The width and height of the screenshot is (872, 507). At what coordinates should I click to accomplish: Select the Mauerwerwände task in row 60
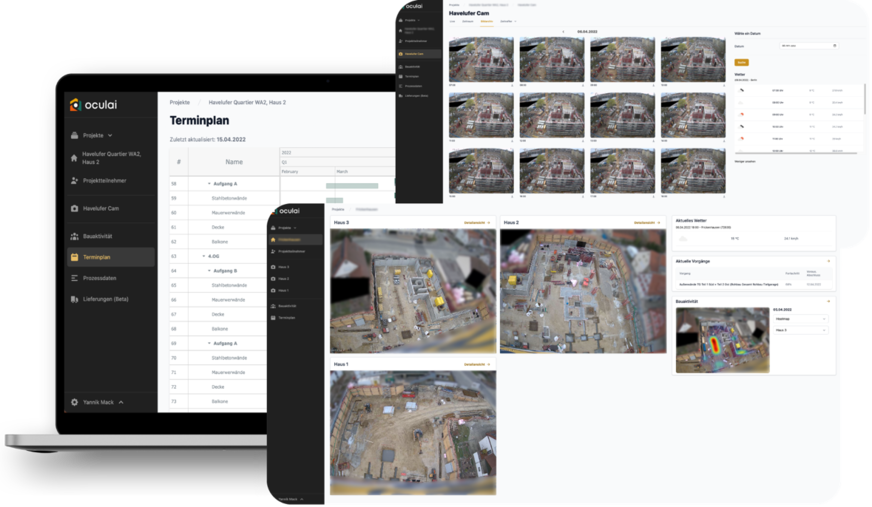pos(228,212)
